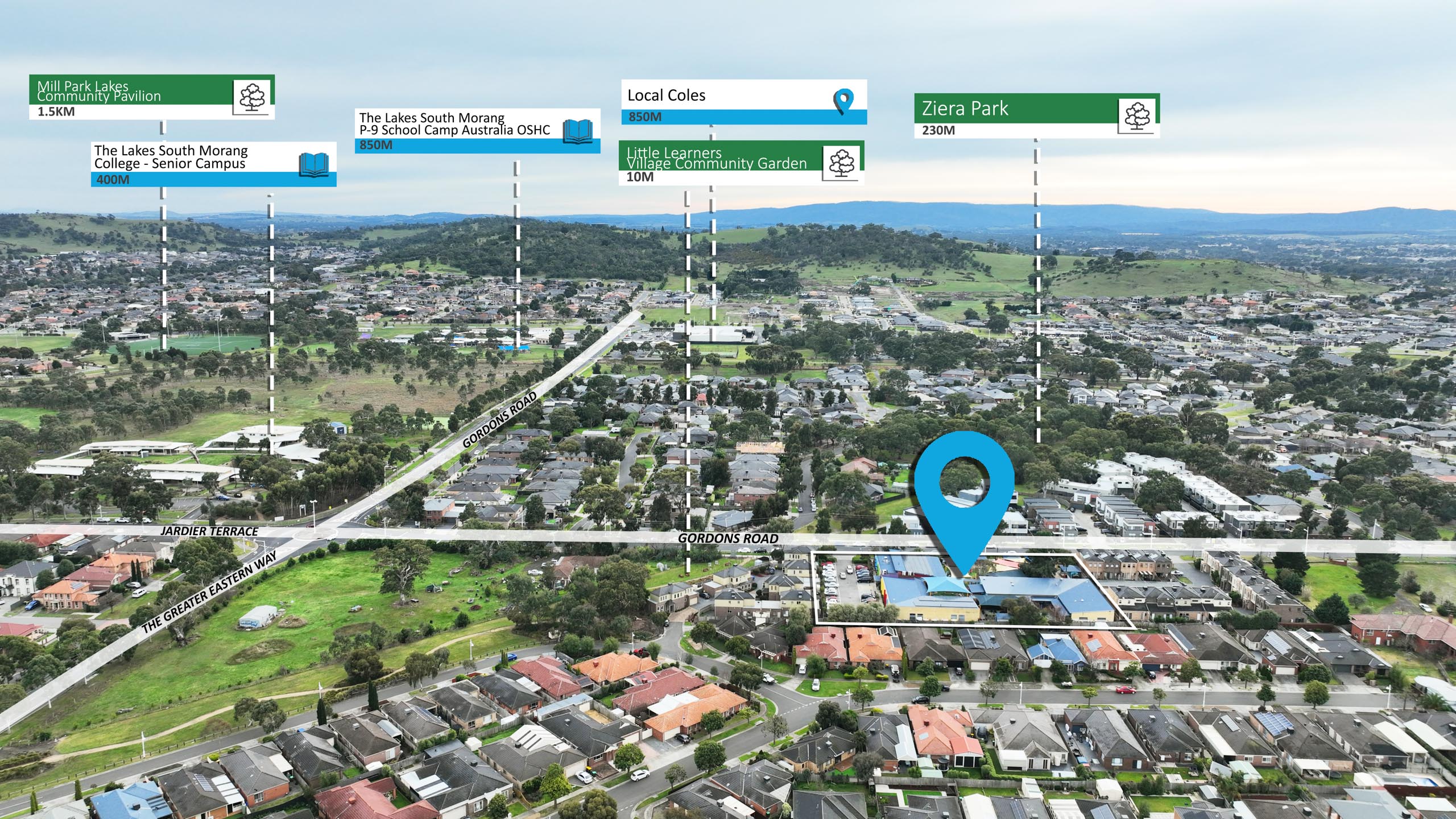Click the large blue location pin marker
The image size is (1456, 819).
tap(965, 504)
